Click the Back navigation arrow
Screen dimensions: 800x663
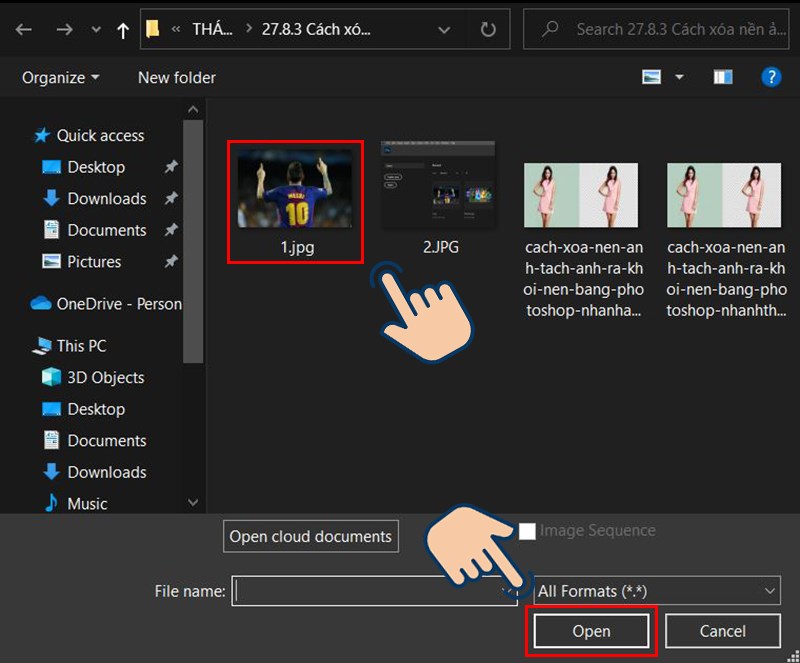pyautogui.click(x=23, y=30)
